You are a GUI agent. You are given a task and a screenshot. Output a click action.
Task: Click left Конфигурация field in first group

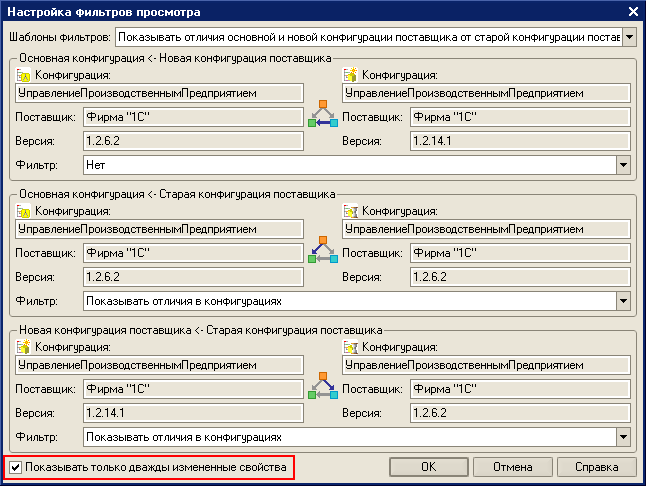coord(159,93)
